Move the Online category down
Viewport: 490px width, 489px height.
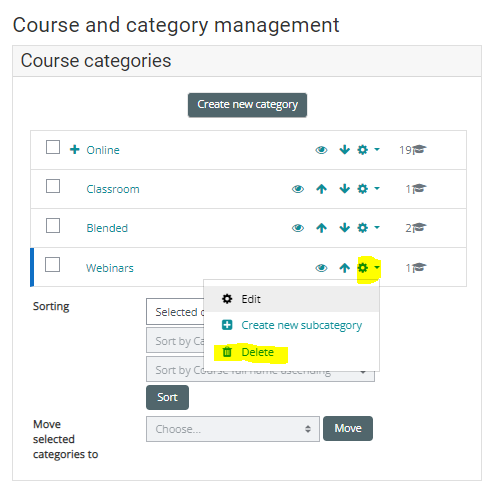click(344, 150)
